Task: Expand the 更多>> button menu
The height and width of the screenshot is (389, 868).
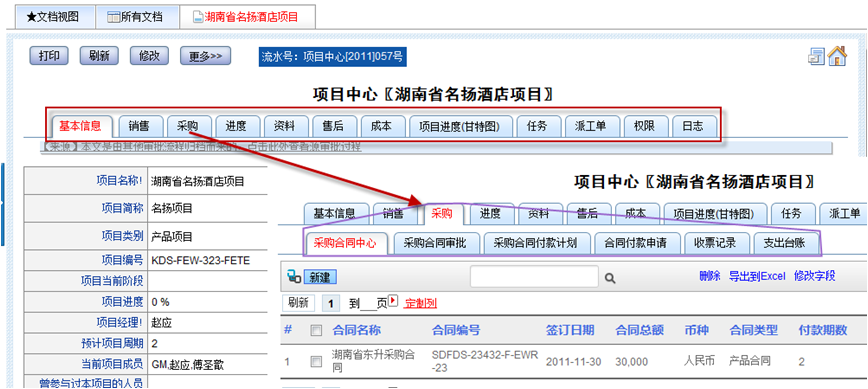Action: (205, 56)
